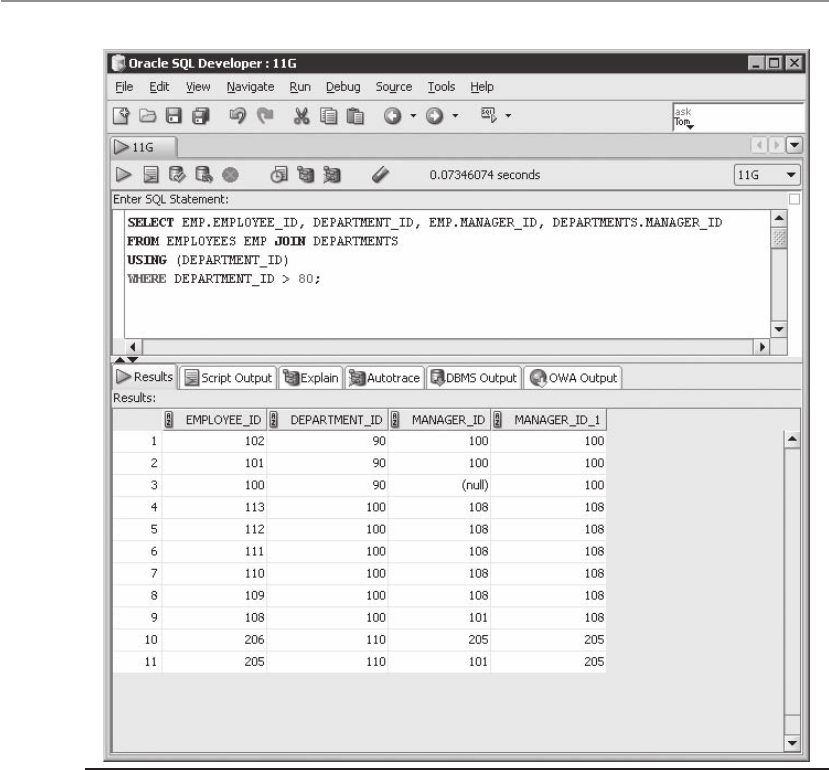Image resolution: width=829 pixels, height=770 pixels.
Task: Open the SQL Worksheet dropdown arrow
Action: pyautogui.click(x=508, y=116)
